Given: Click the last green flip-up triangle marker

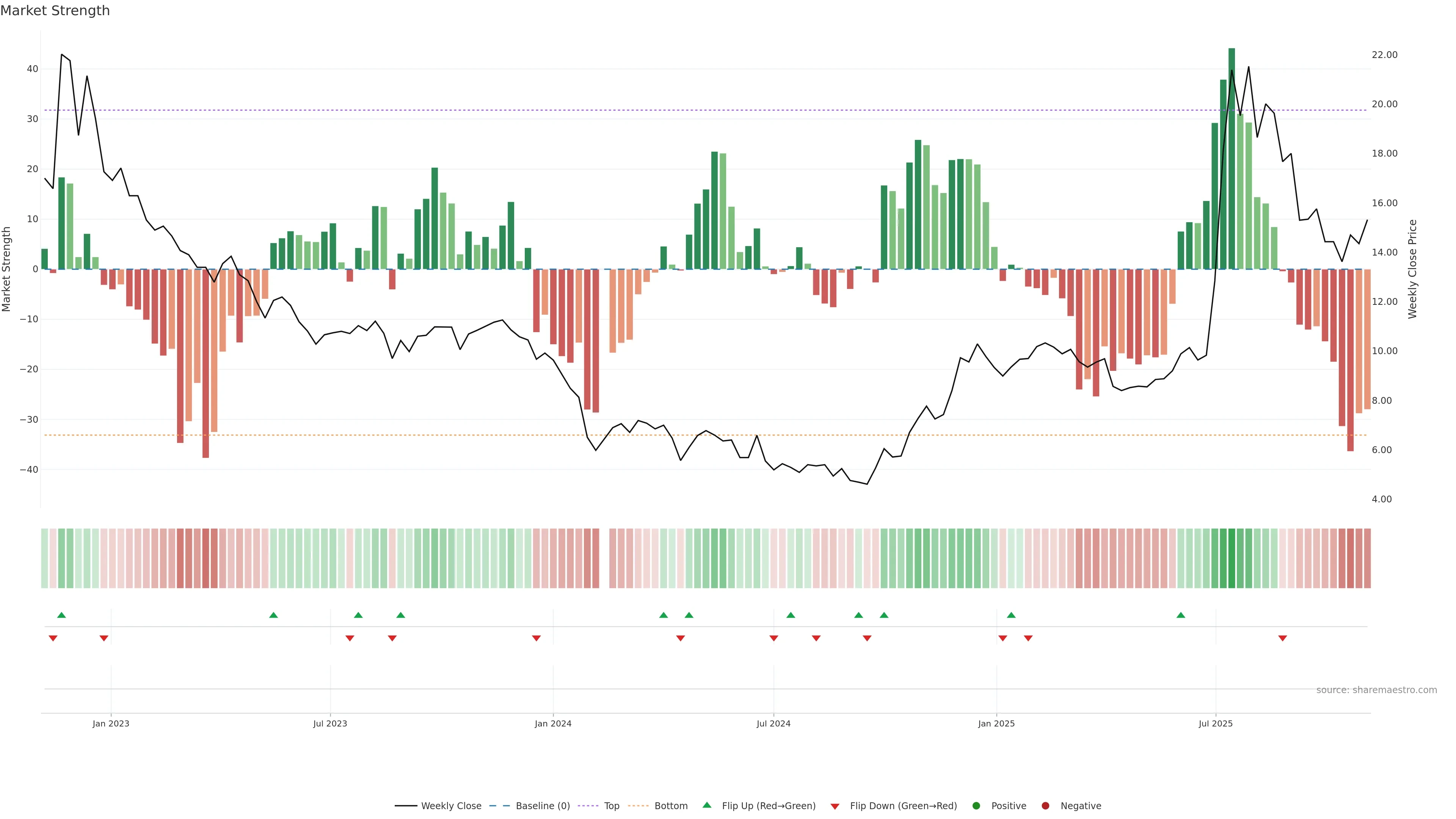Looking at the screenshot, I should point(1181,615).
